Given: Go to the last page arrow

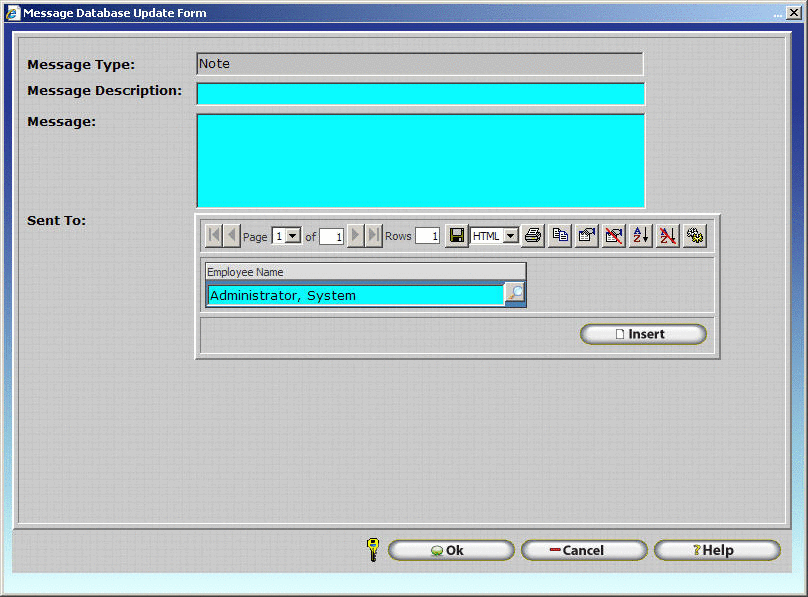Looking at the screenshot, I should coord(373,236).
